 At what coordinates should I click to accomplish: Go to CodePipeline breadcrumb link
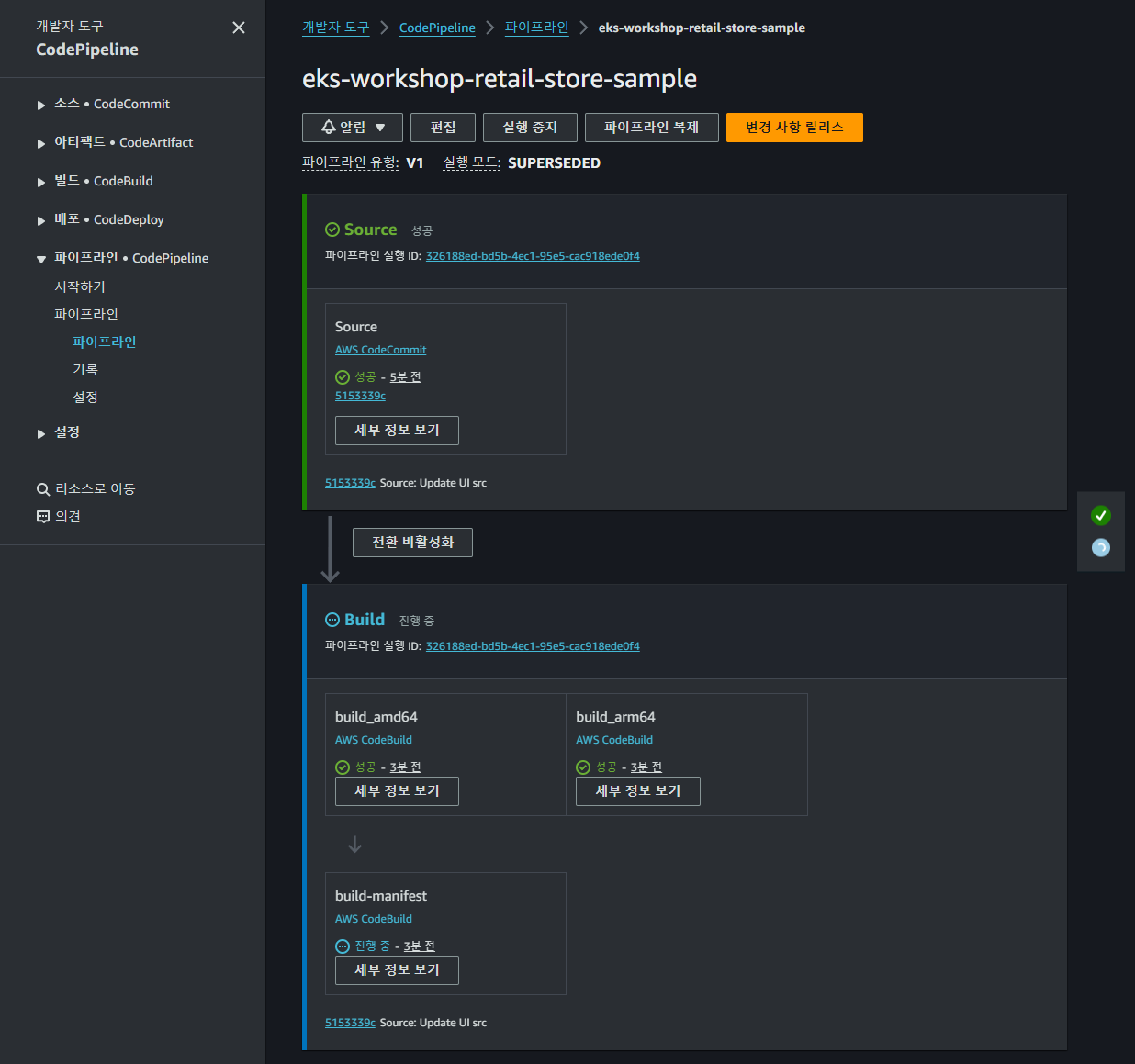(437, 28)
